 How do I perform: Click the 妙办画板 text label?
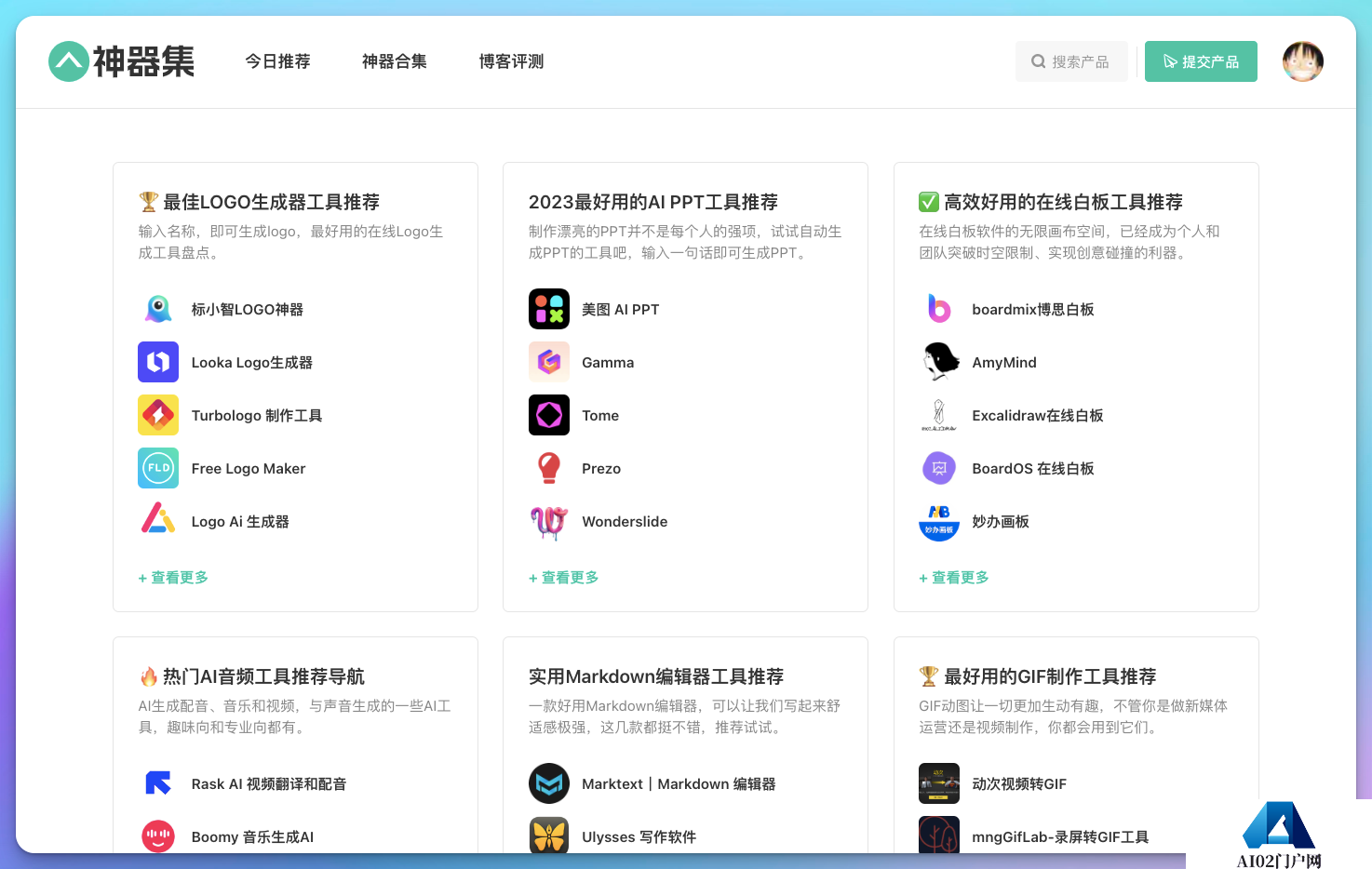click(x=1001, y=521)
